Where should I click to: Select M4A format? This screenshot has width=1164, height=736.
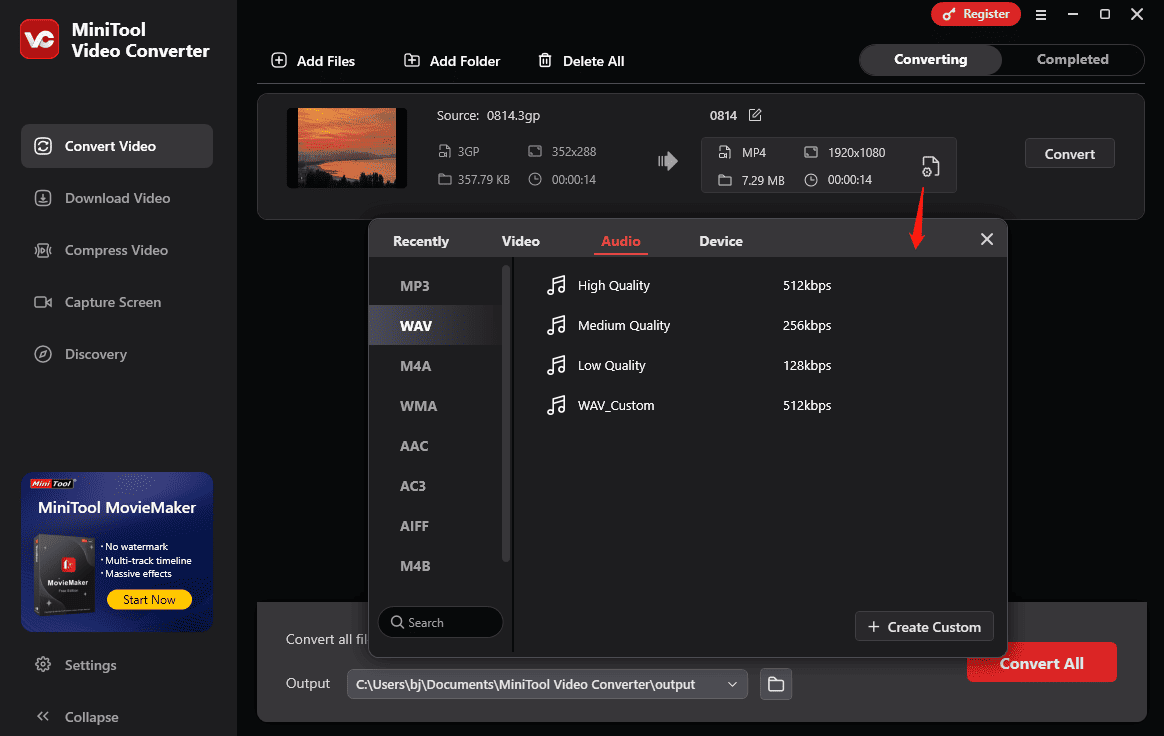point(435,365)
